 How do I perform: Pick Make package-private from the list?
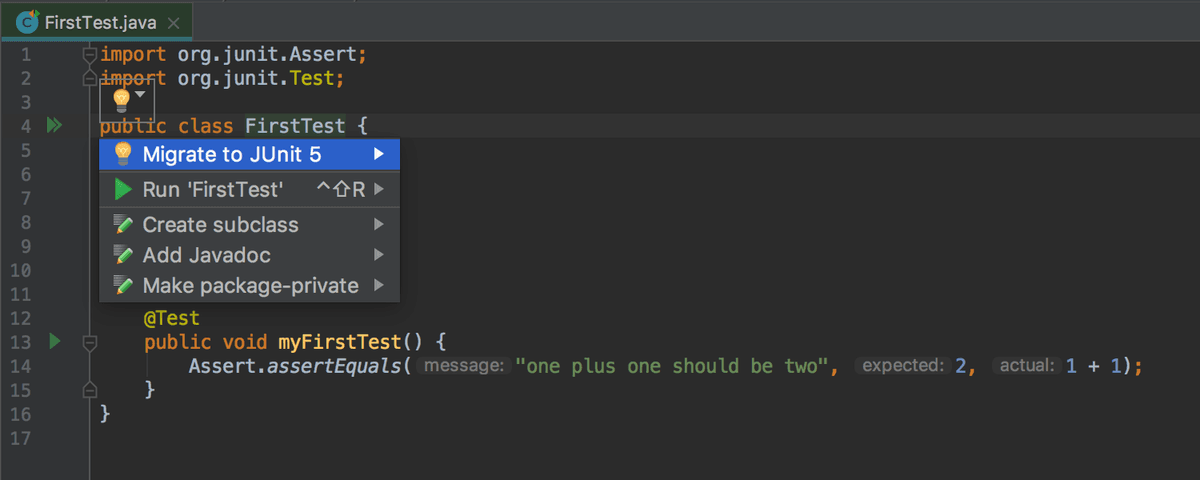click(250, 286)
